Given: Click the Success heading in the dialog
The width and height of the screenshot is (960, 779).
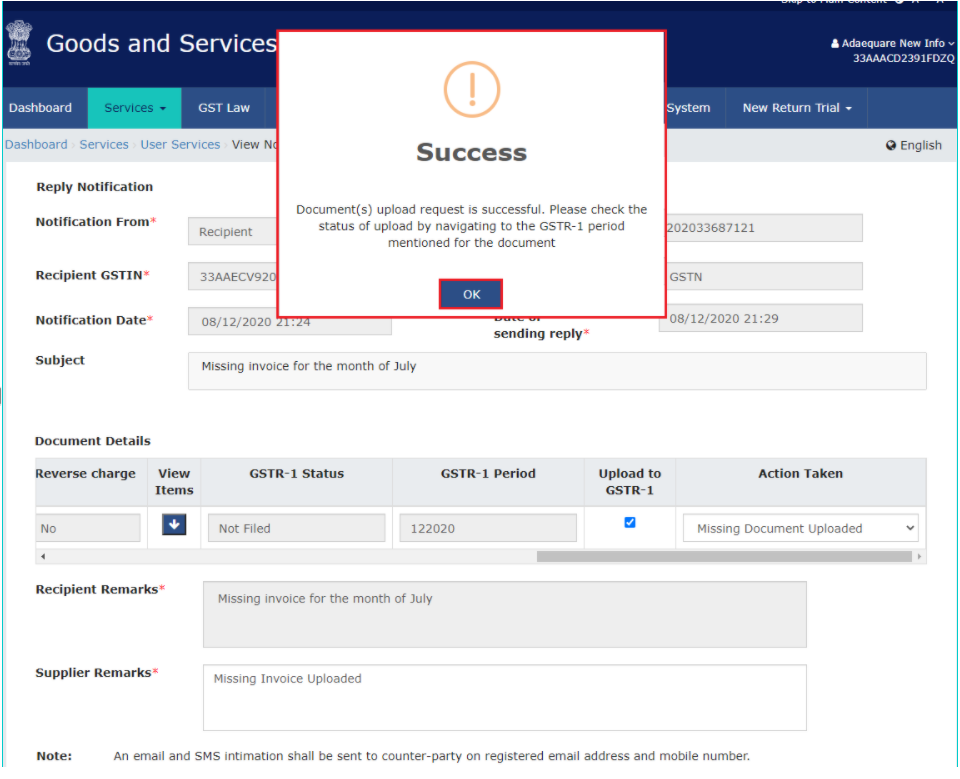Looking at the screenshot, I should tap(471, 152).
